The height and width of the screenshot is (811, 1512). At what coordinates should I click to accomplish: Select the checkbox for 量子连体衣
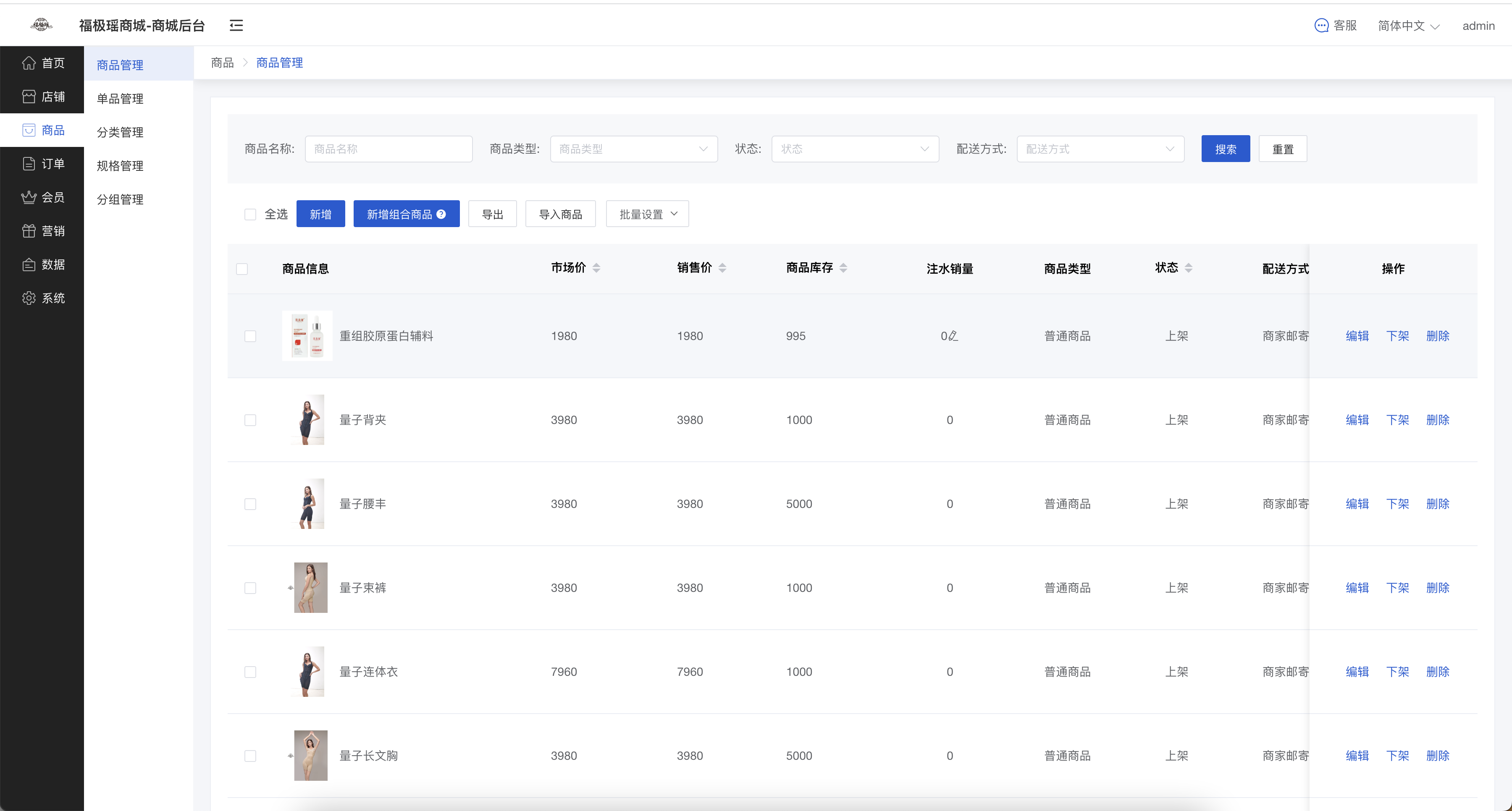(x=250, y=671)
